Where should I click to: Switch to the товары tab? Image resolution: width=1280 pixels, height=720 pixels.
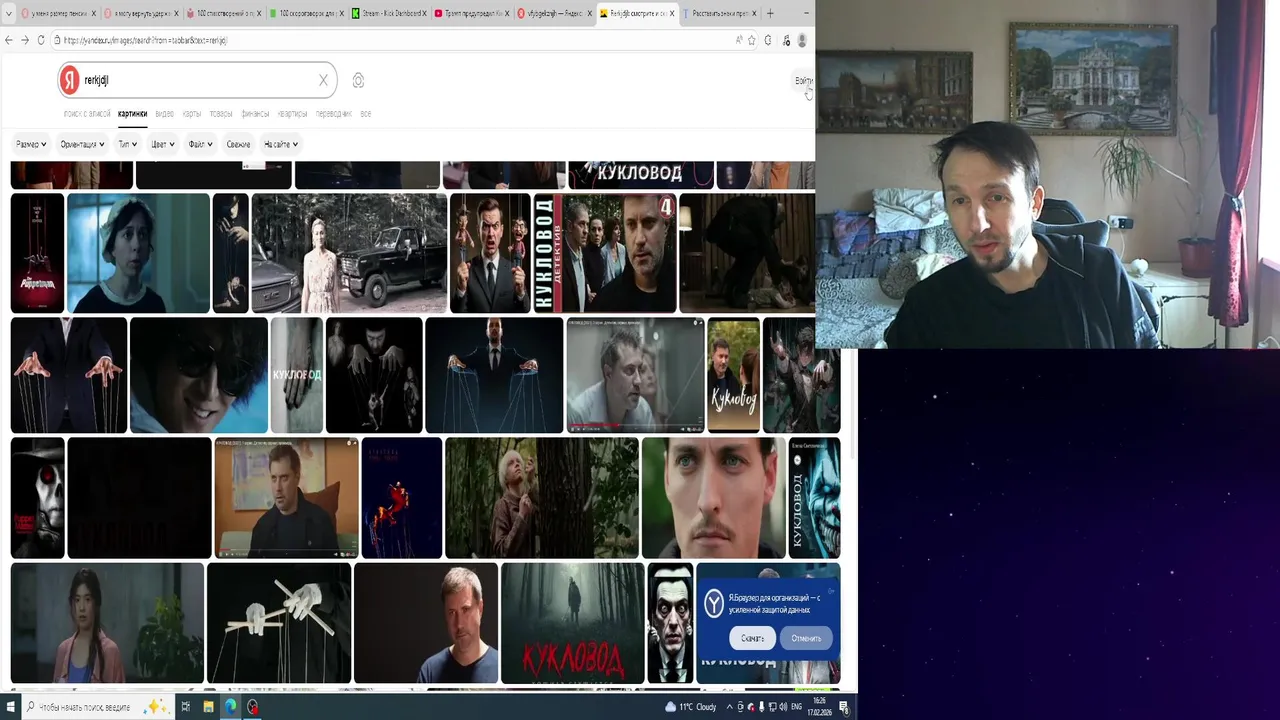221,114
